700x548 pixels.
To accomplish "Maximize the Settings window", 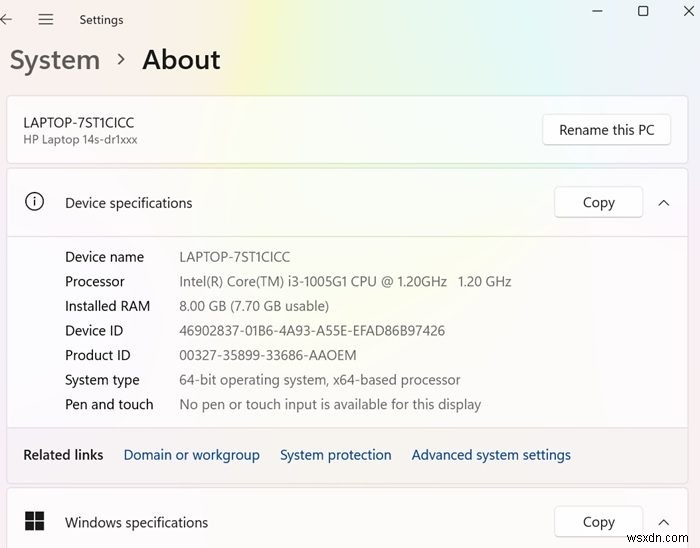I will tap(643, 11).
